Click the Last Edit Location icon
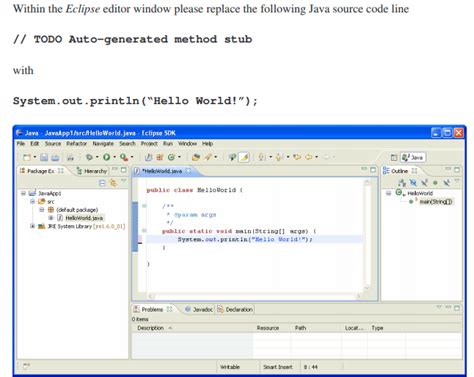474x377 pixels. tap(297, 157)
